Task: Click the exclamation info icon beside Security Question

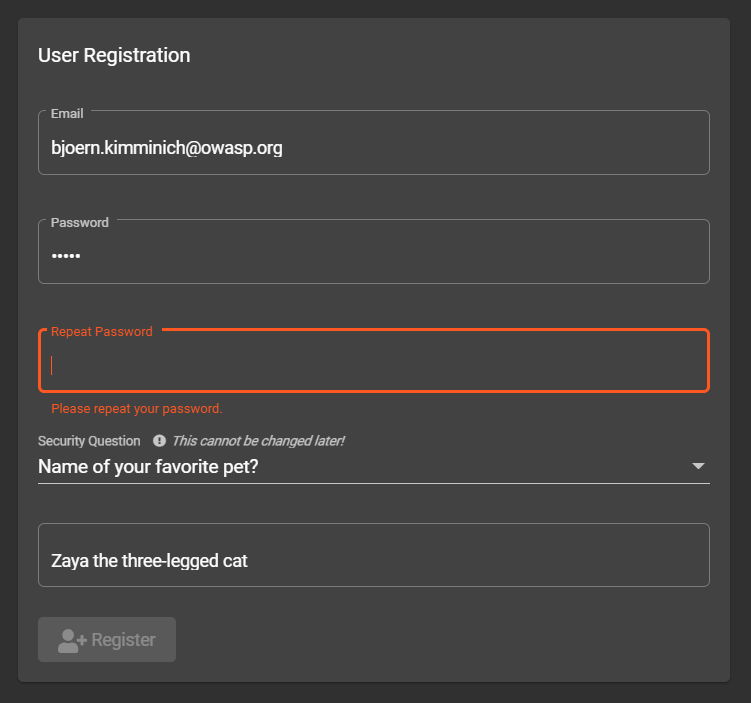Action: click(159, 441)
